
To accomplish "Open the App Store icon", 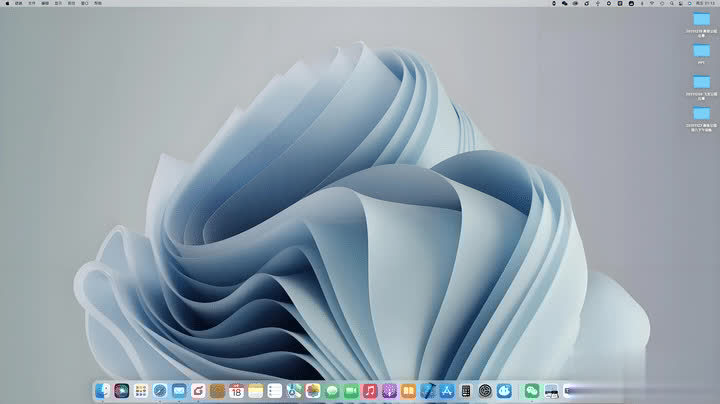I will point(447,391).
